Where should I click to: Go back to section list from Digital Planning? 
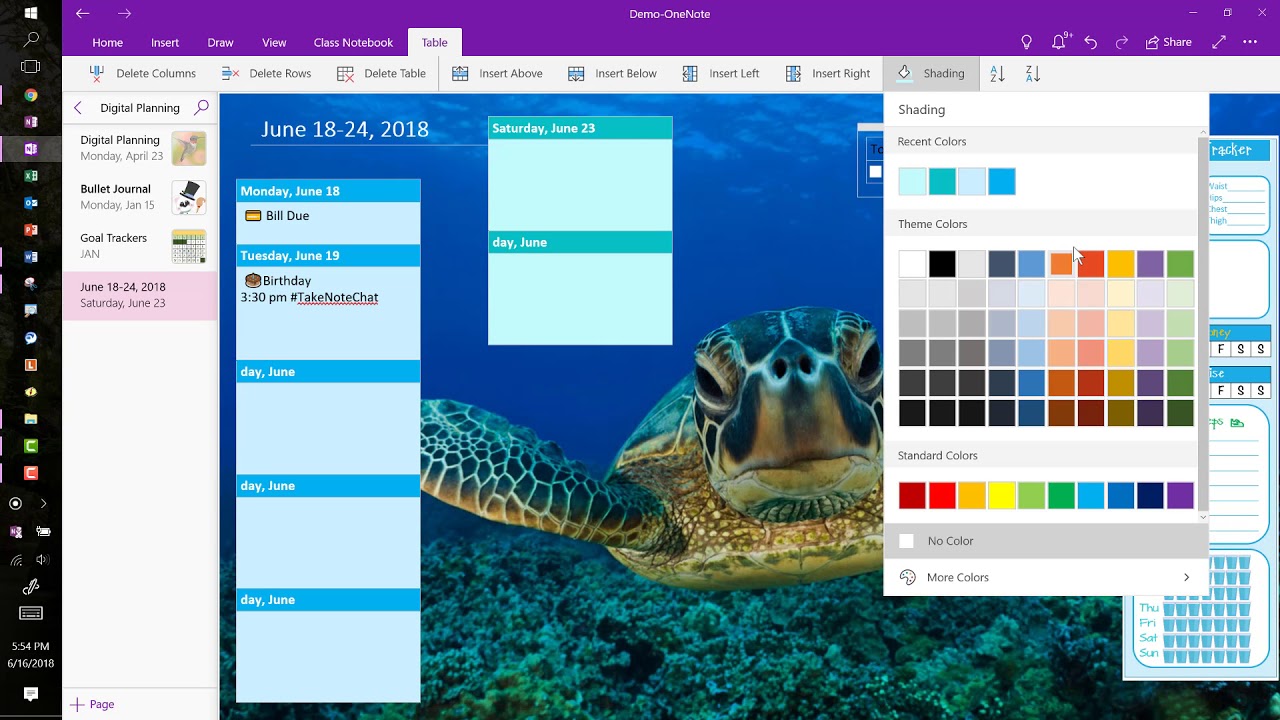point(78,107)
